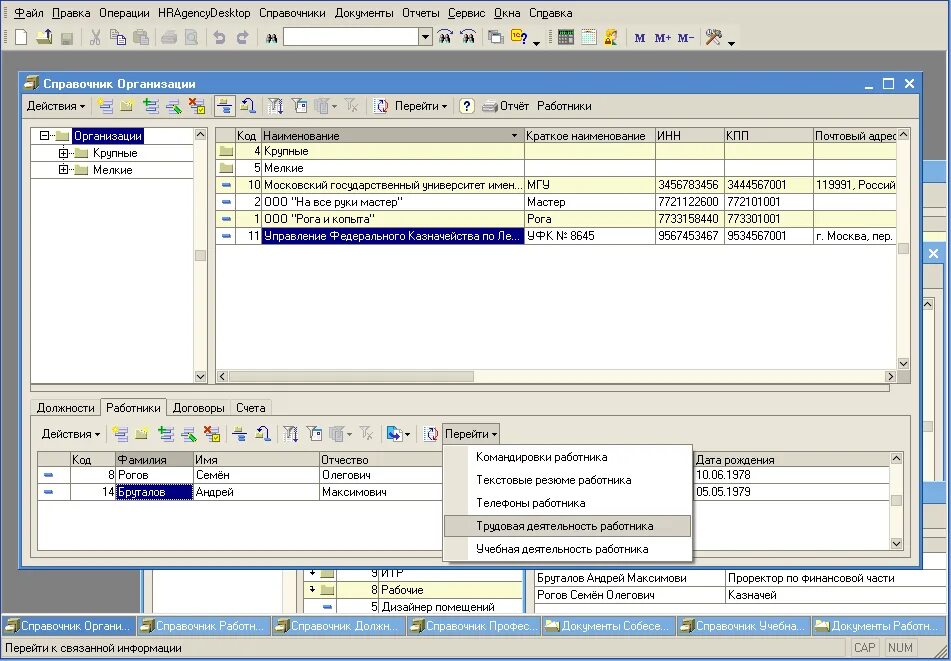Open the calendar icon in main toolbar
This screenshot has width=951, height=661.
[588, 37]
